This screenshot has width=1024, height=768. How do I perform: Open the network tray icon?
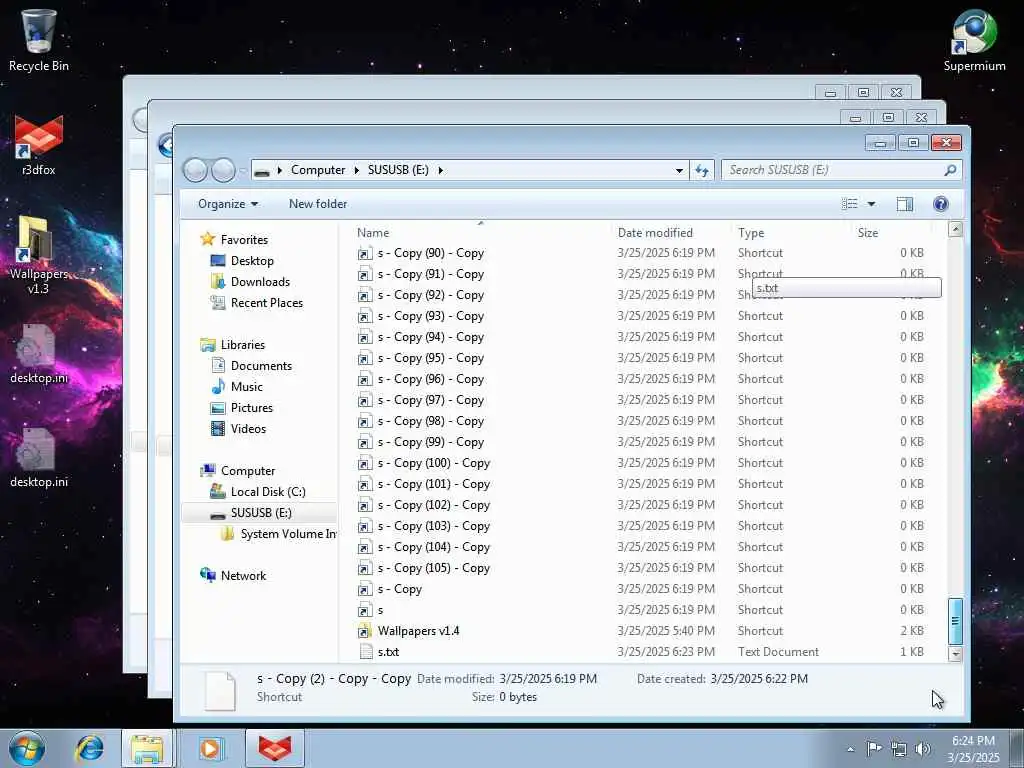point(899,749)
